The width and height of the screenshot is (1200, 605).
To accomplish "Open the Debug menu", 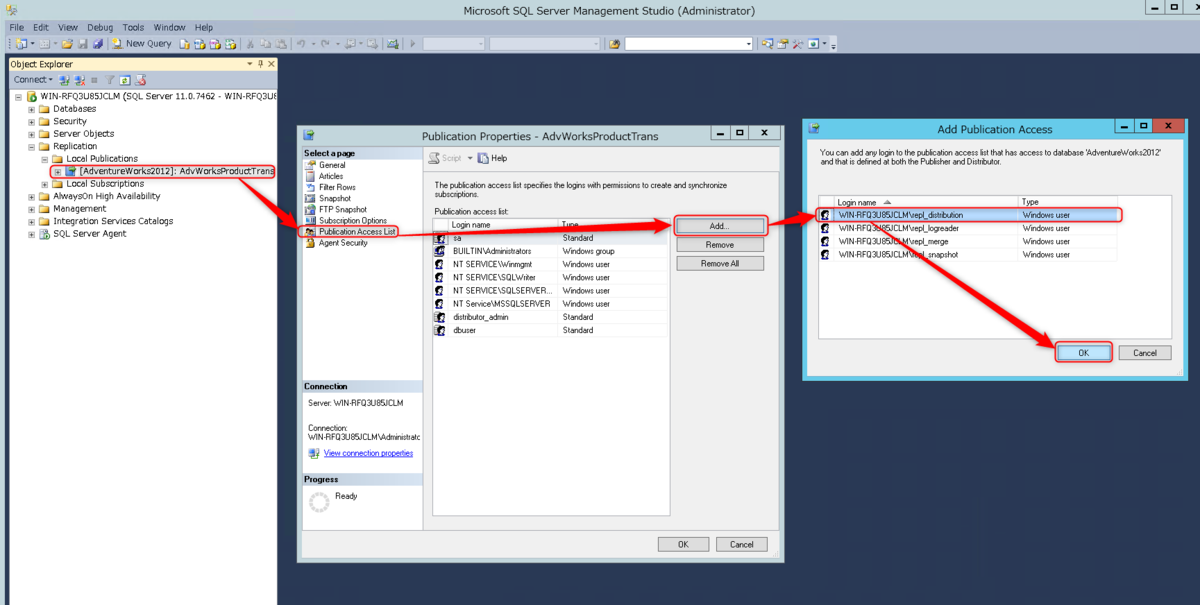I will click(x=100, y=28).
